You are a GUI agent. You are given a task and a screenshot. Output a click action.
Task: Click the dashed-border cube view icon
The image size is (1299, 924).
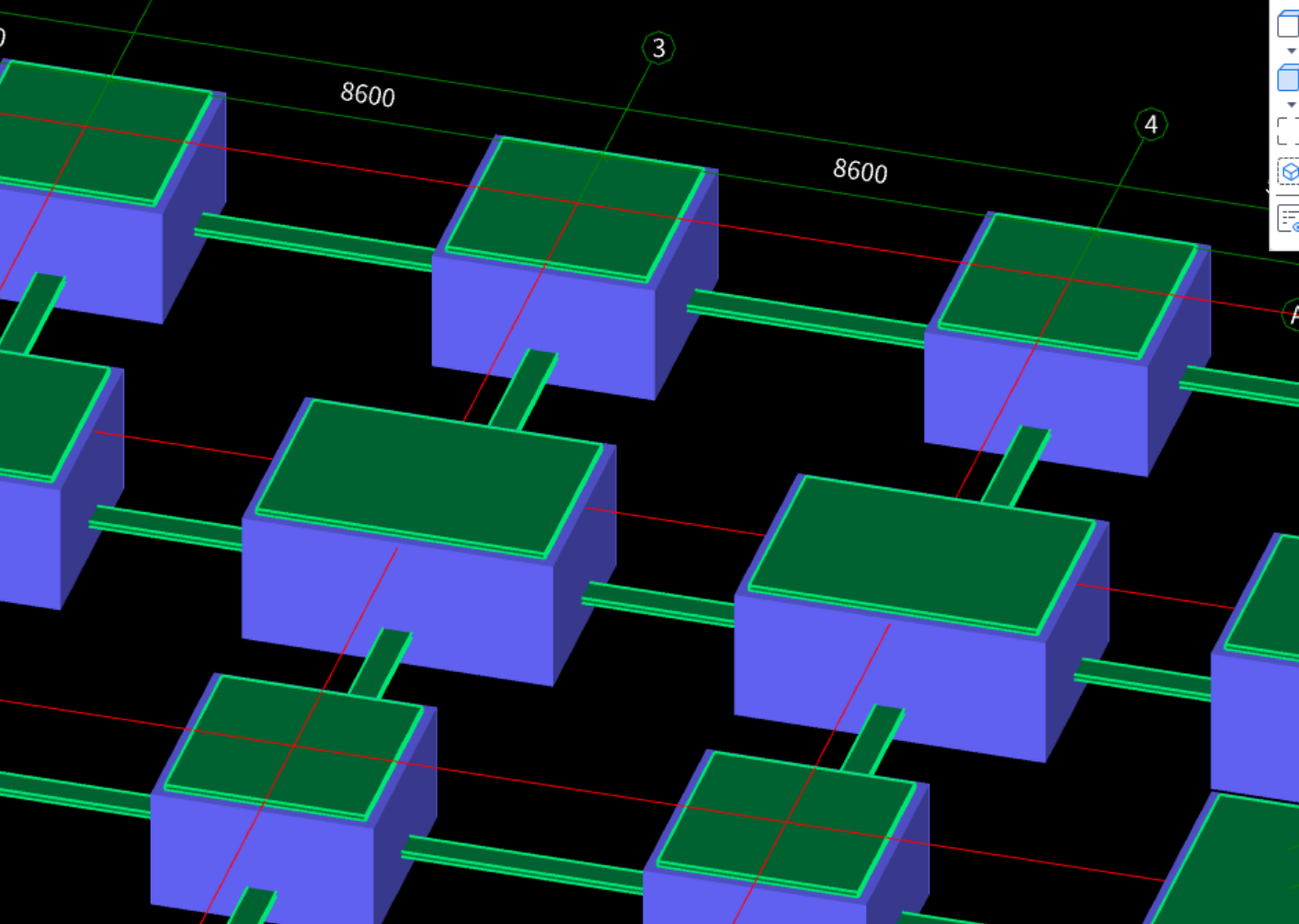point(1289,172)
